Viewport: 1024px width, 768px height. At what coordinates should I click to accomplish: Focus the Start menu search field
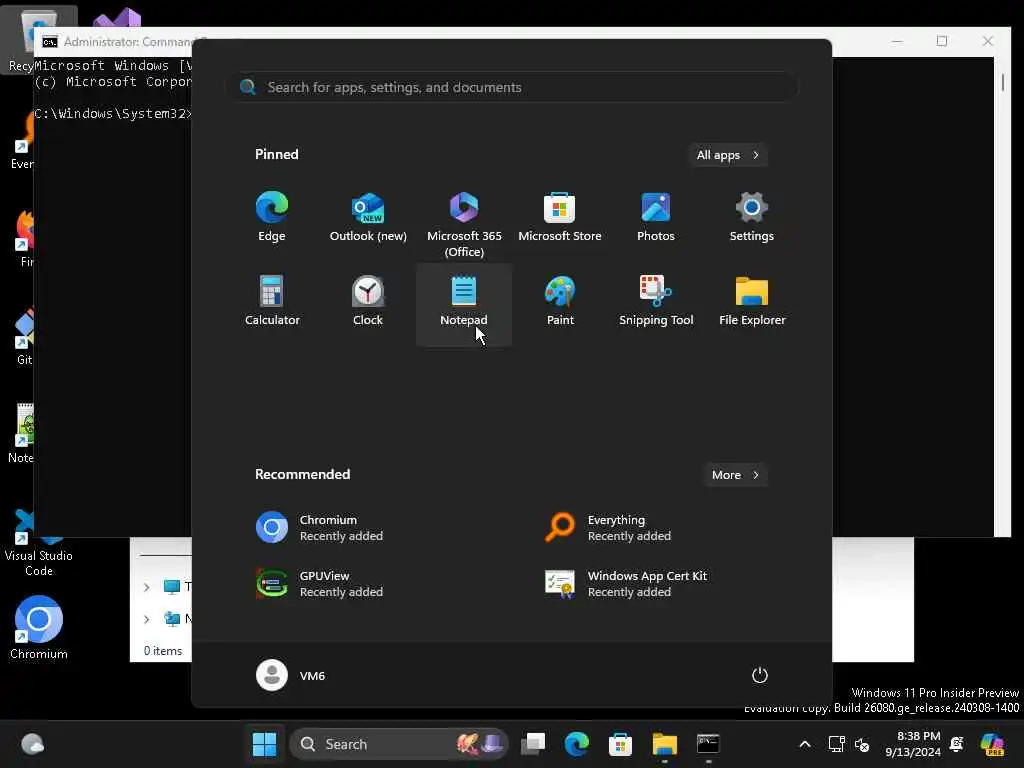pos(512,87)
